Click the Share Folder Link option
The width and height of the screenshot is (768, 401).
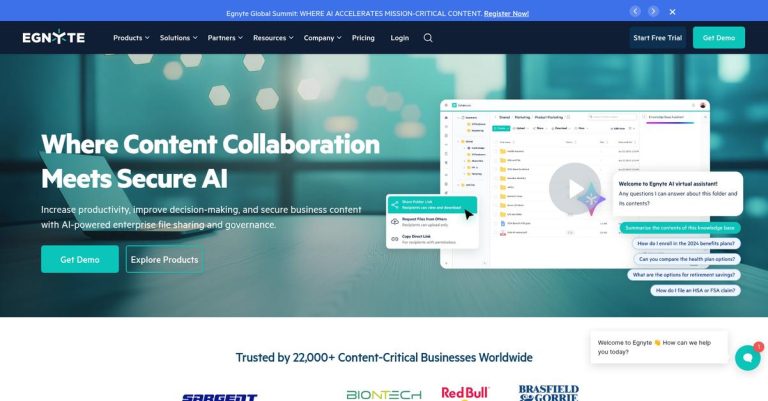(x=432, y=205)
